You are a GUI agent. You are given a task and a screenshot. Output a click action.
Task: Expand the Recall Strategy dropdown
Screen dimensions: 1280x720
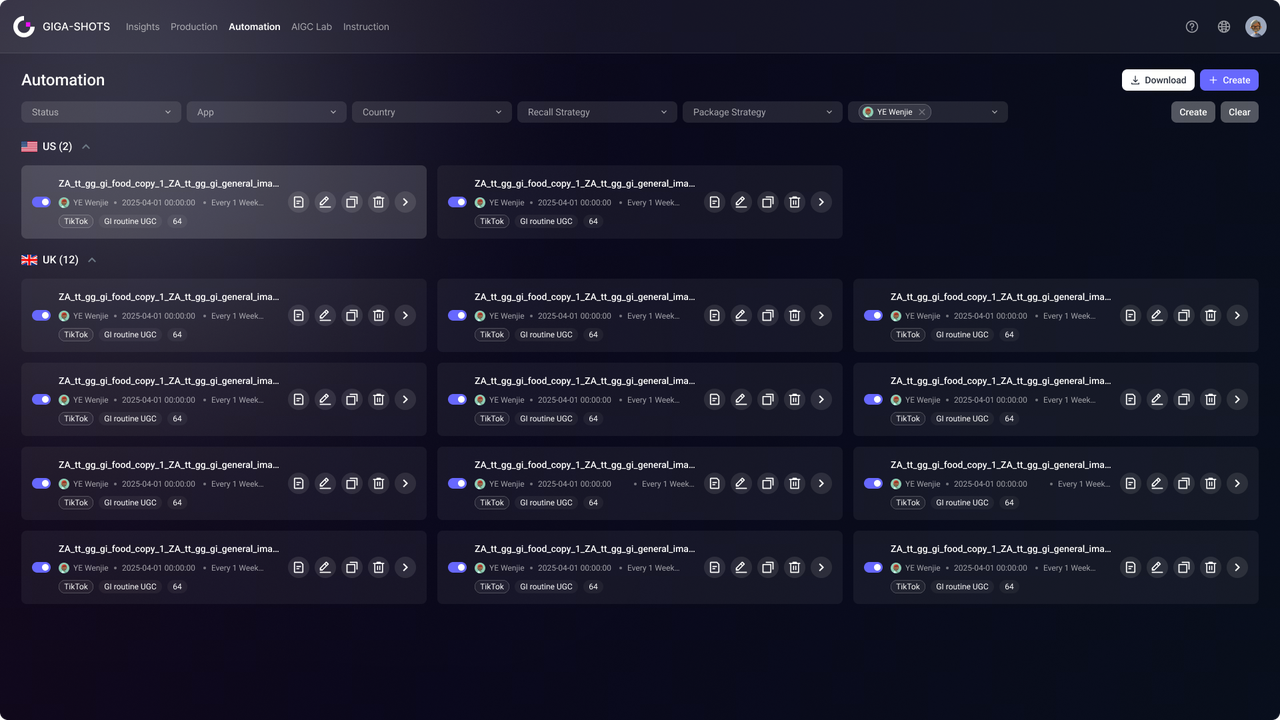click(597, 112)
